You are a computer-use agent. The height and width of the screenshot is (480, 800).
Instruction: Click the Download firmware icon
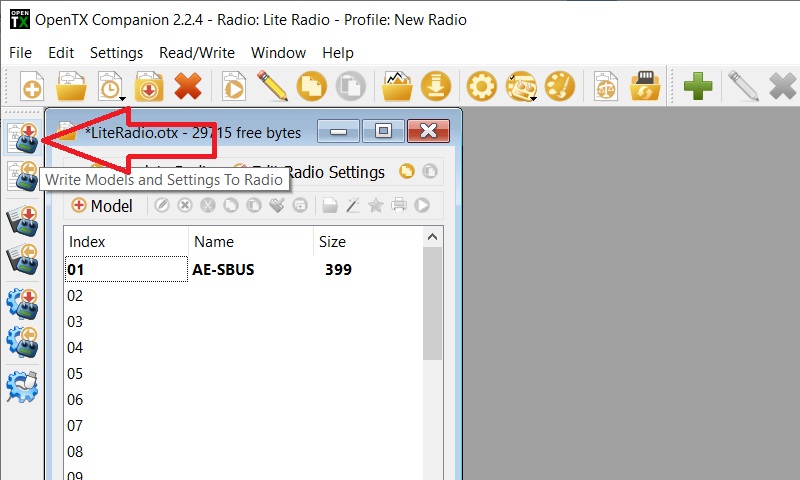click(x=436, y=86)
